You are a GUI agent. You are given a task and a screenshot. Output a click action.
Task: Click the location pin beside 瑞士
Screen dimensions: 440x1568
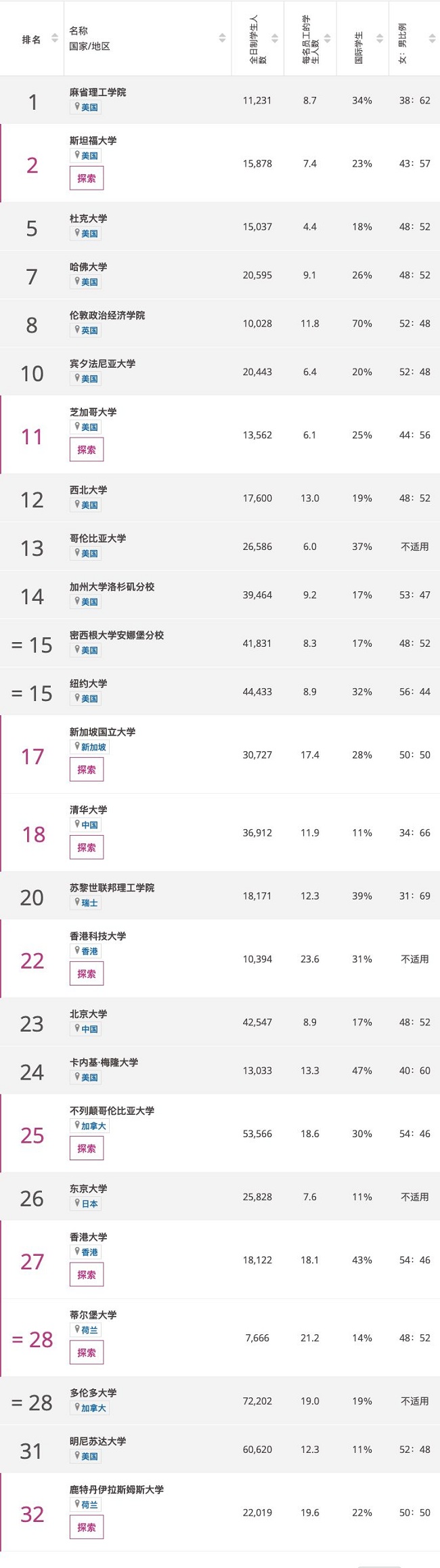(x=77, y=902)
